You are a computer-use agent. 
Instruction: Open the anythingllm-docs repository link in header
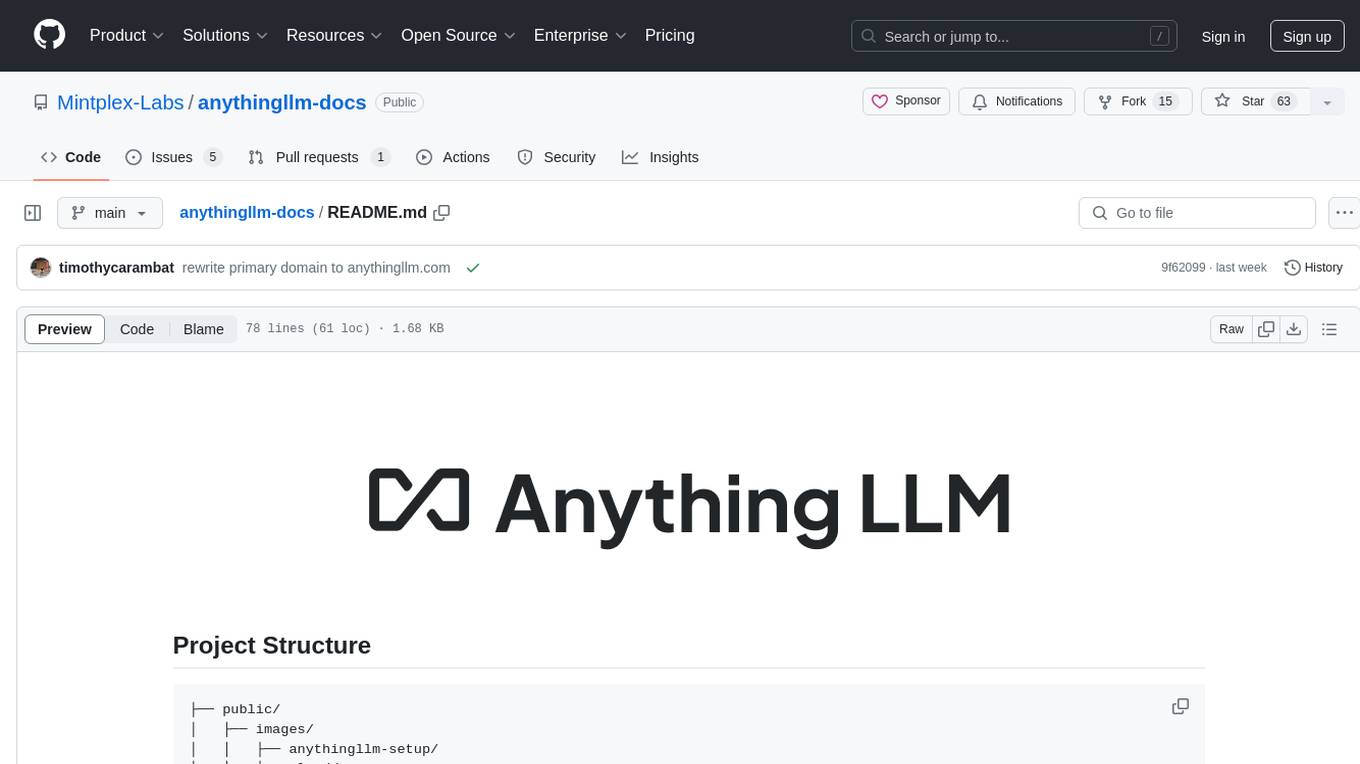(x=282, y=102)
